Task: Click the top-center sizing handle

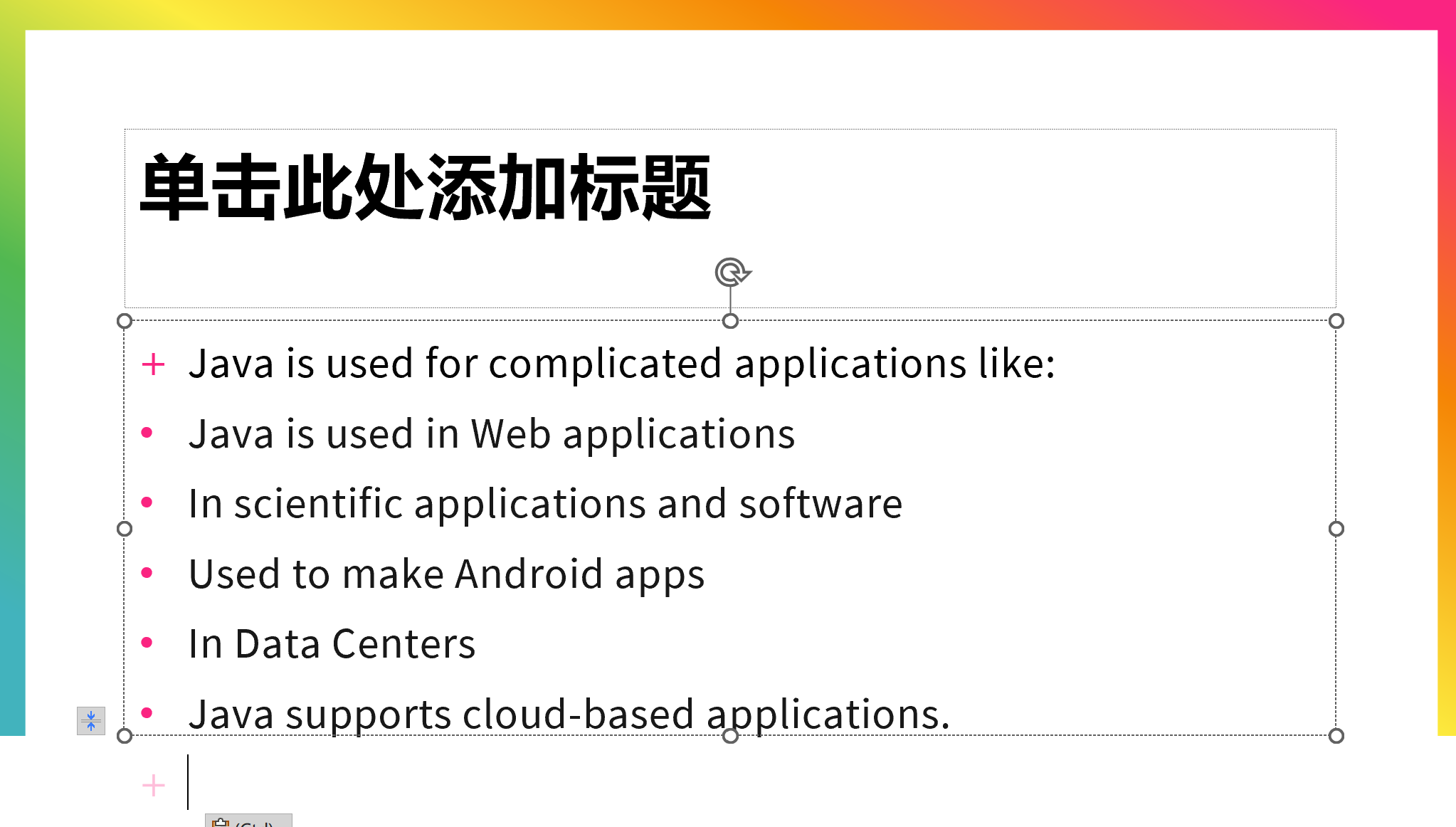Action: click(730, 321)
